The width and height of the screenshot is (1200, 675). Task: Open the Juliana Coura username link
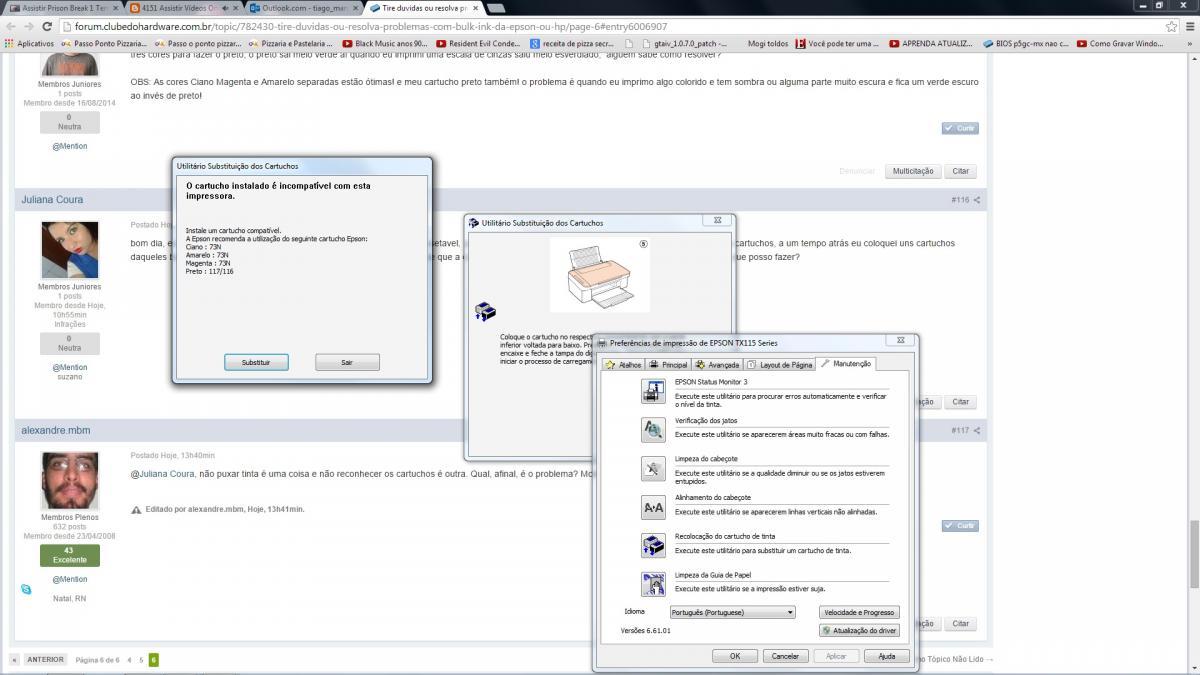[x=52, y=200]
